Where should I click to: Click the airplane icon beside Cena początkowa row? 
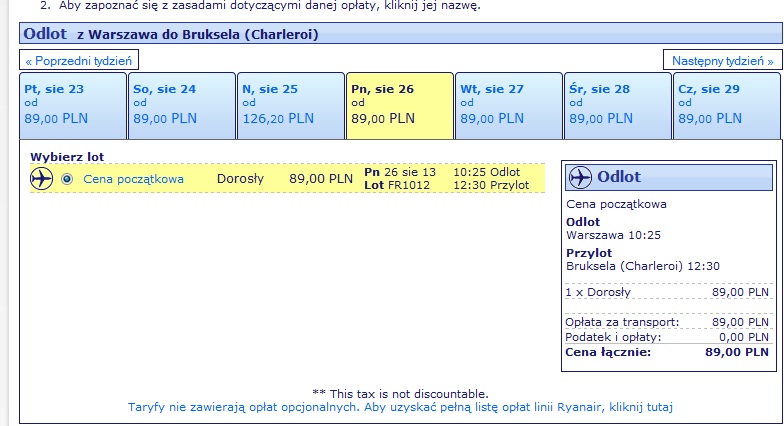(x=42, y=178)
